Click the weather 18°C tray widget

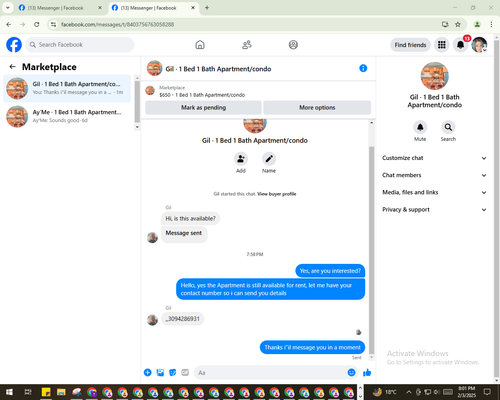point(384,392)
